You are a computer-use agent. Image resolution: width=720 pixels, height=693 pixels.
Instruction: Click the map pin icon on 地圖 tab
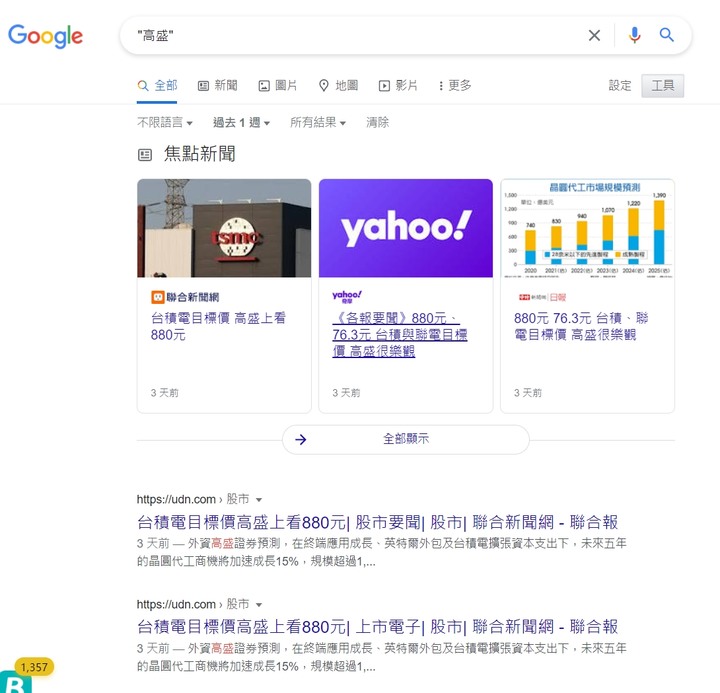(324, 85)
